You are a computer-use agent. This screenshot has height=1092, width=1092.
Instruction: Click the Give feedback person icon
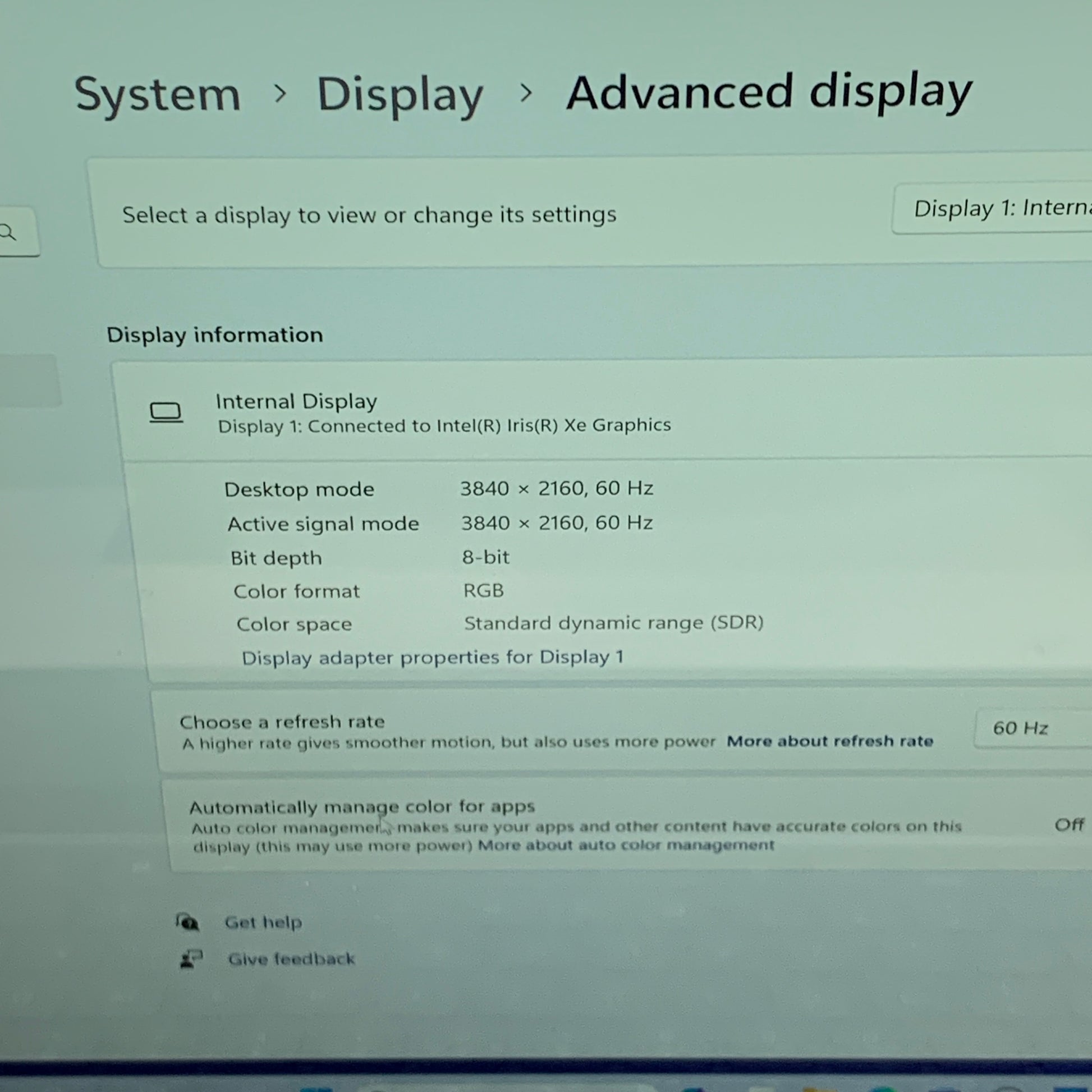coord(191,958)
